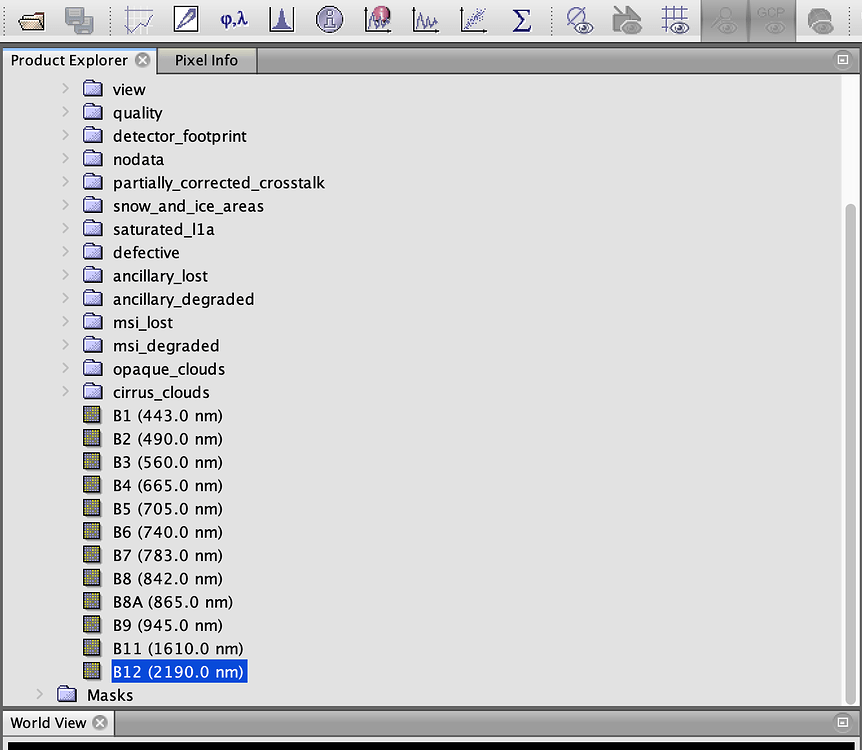This screenshot has height=750, width=862.
Task: Open the scatter plot tool
Action: [x=473, y=19]
